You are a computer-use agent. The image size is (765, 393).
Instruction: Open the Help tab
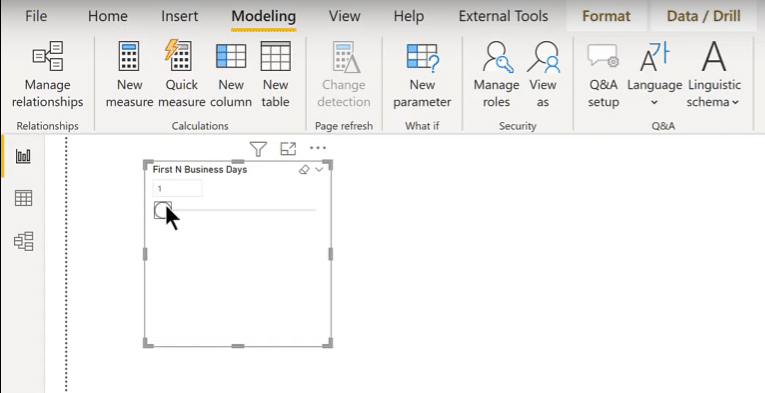click(409, 16)
